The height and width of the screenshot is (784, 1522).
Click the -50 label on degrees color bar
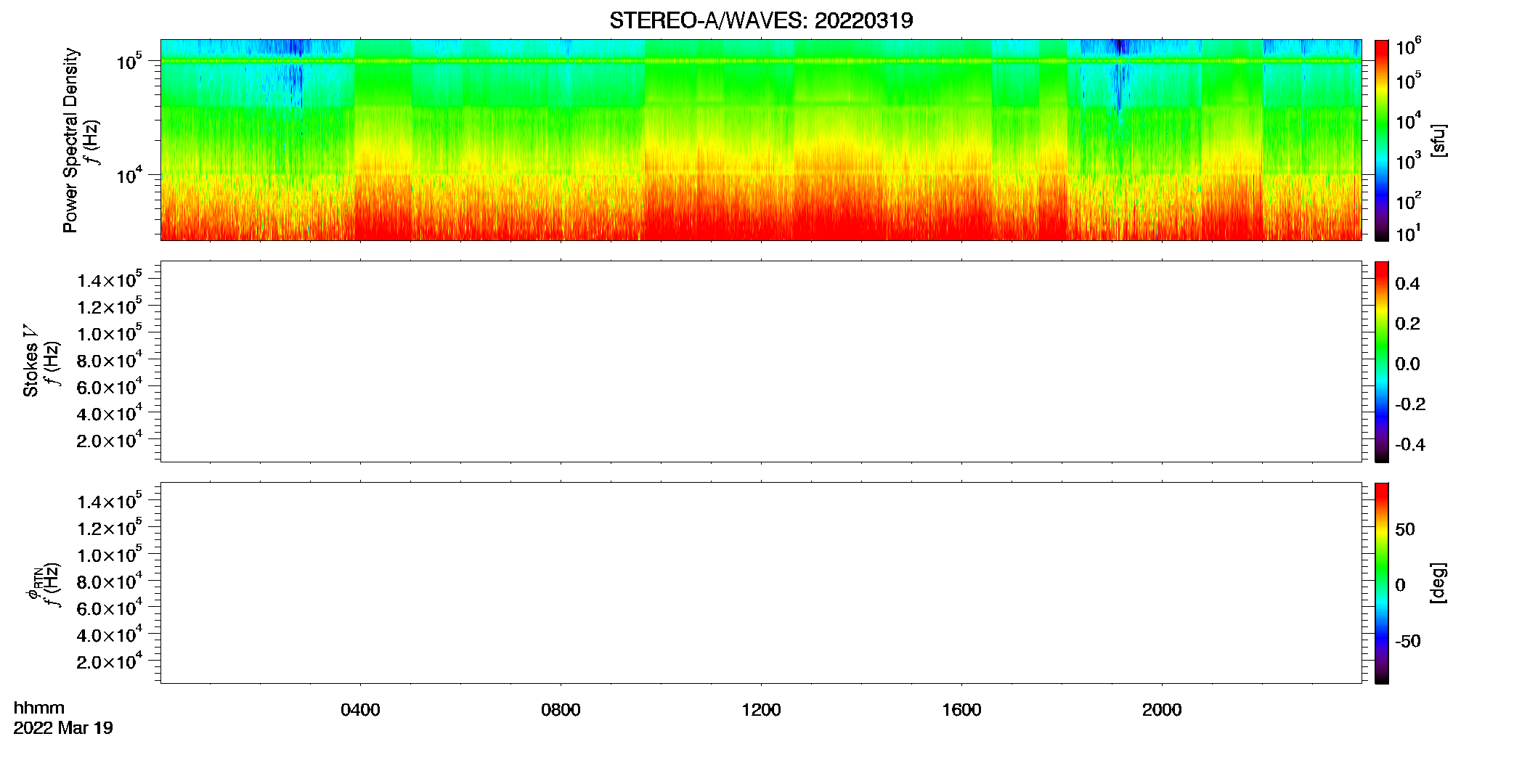(1408, 642)
